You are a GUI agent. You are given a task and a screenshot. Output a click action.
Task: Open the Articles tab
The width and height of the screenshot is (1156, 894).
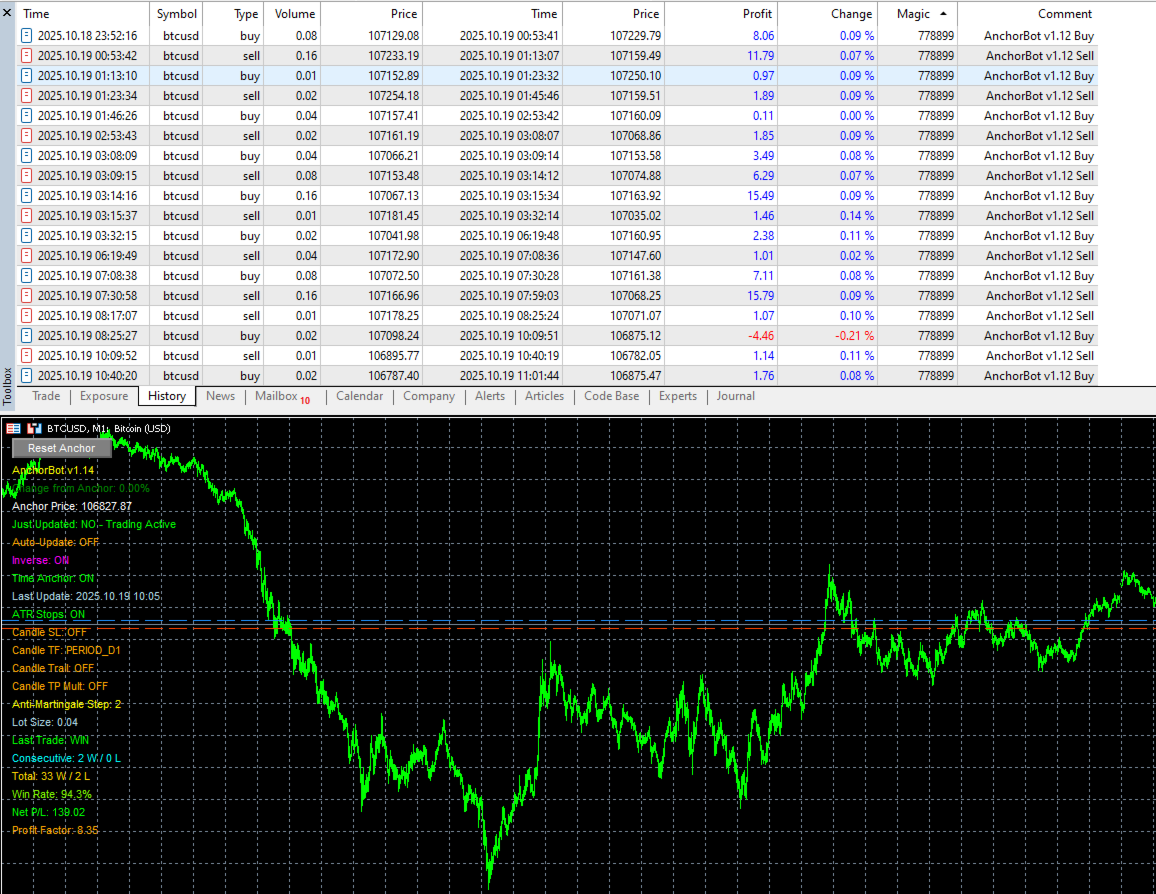(544, 396)
